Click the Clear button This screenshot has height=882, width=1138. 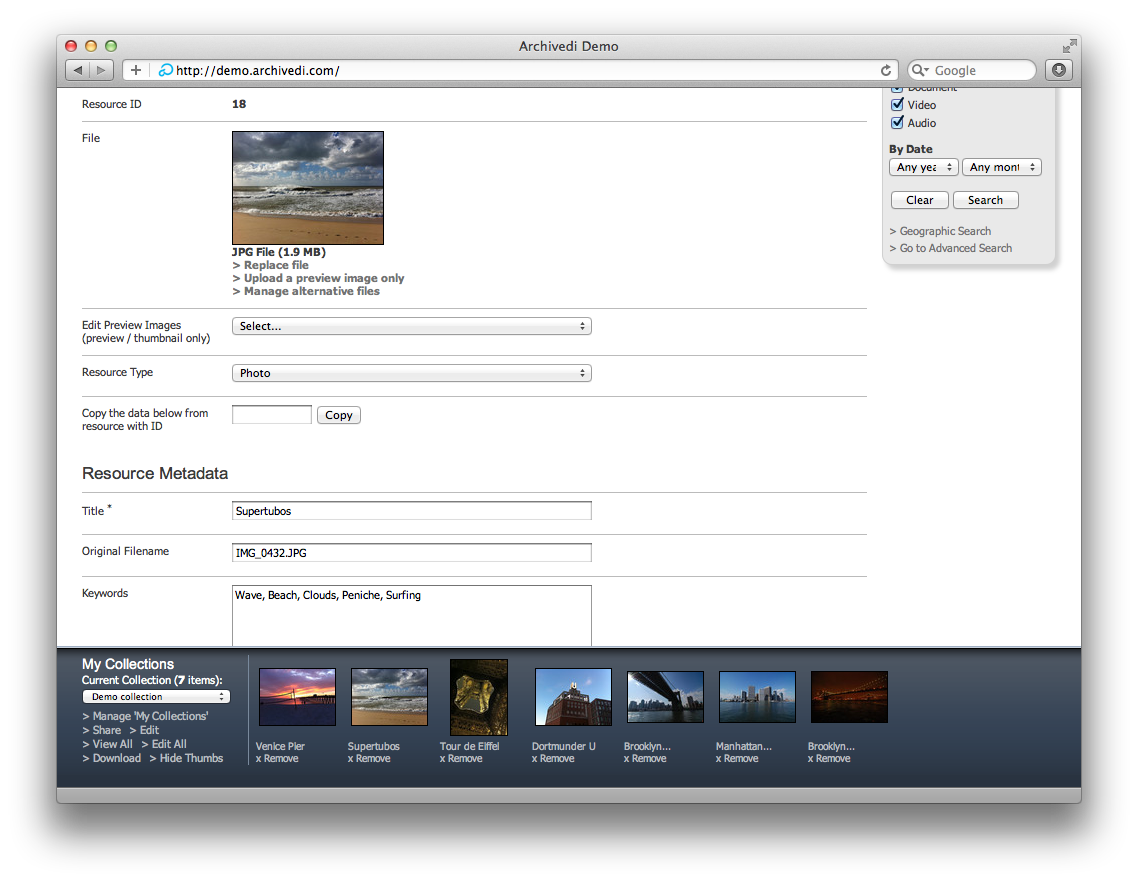pyautogui.click(x=920, y=200)
